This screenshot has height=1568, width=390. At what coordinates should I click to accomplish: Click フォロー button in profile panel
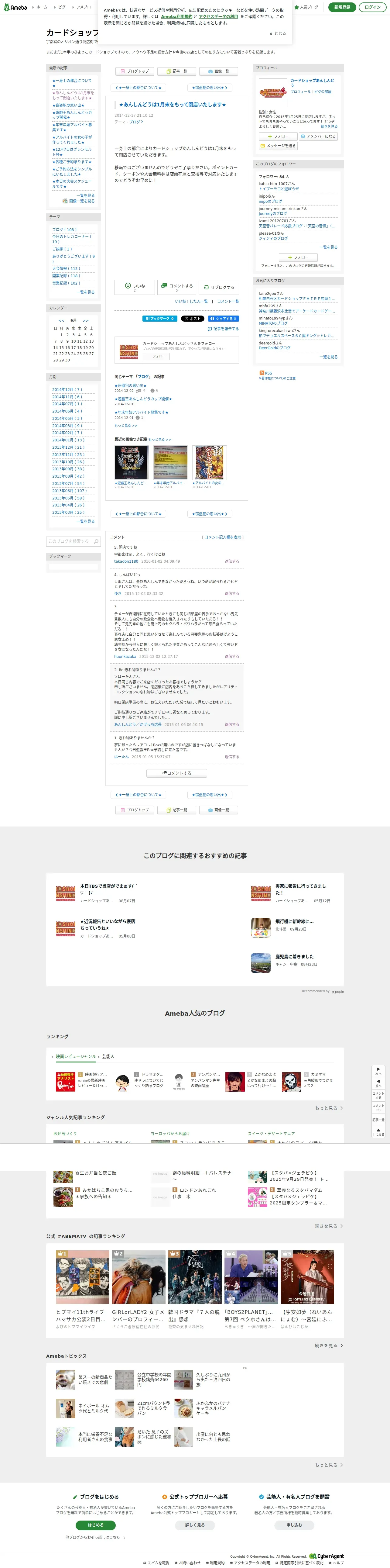[x=278, y=136]
